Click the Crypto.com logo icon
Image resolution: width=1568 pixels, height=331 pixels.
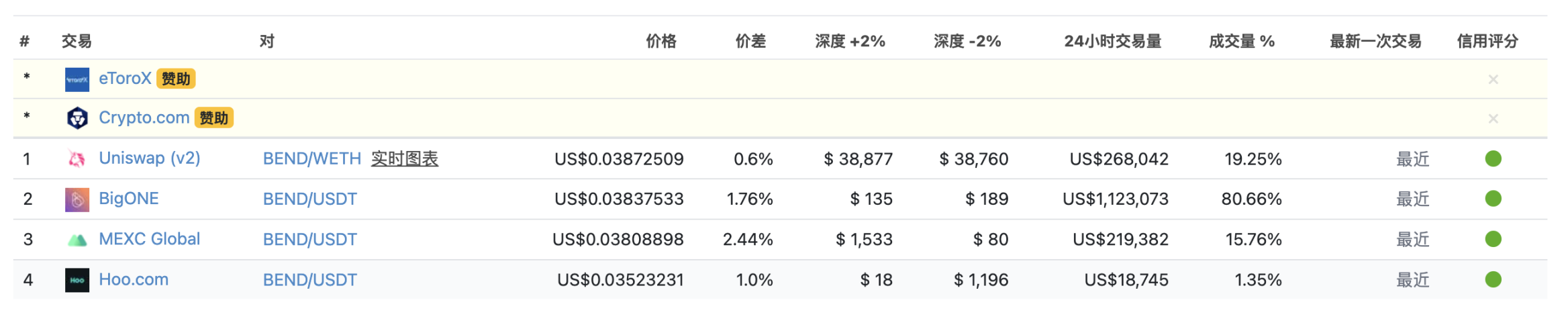[x=77, y=118]
